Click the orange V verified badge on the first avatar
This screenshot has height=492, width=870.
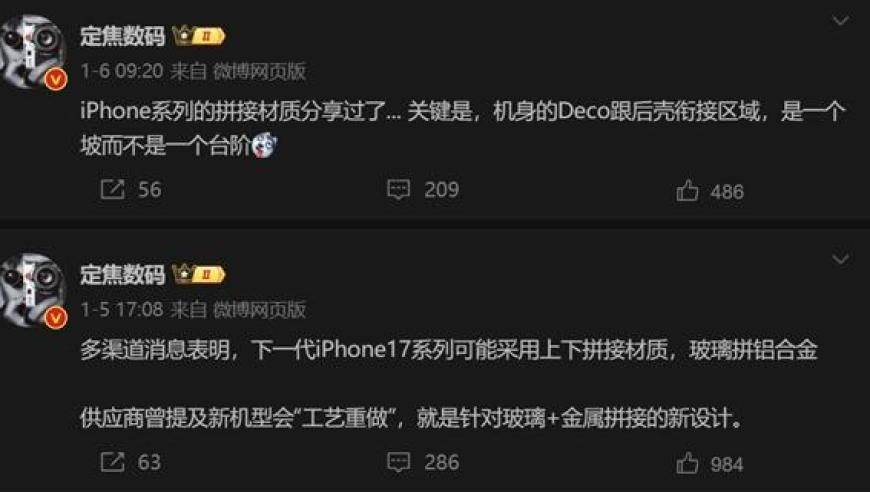pos(55,79)
